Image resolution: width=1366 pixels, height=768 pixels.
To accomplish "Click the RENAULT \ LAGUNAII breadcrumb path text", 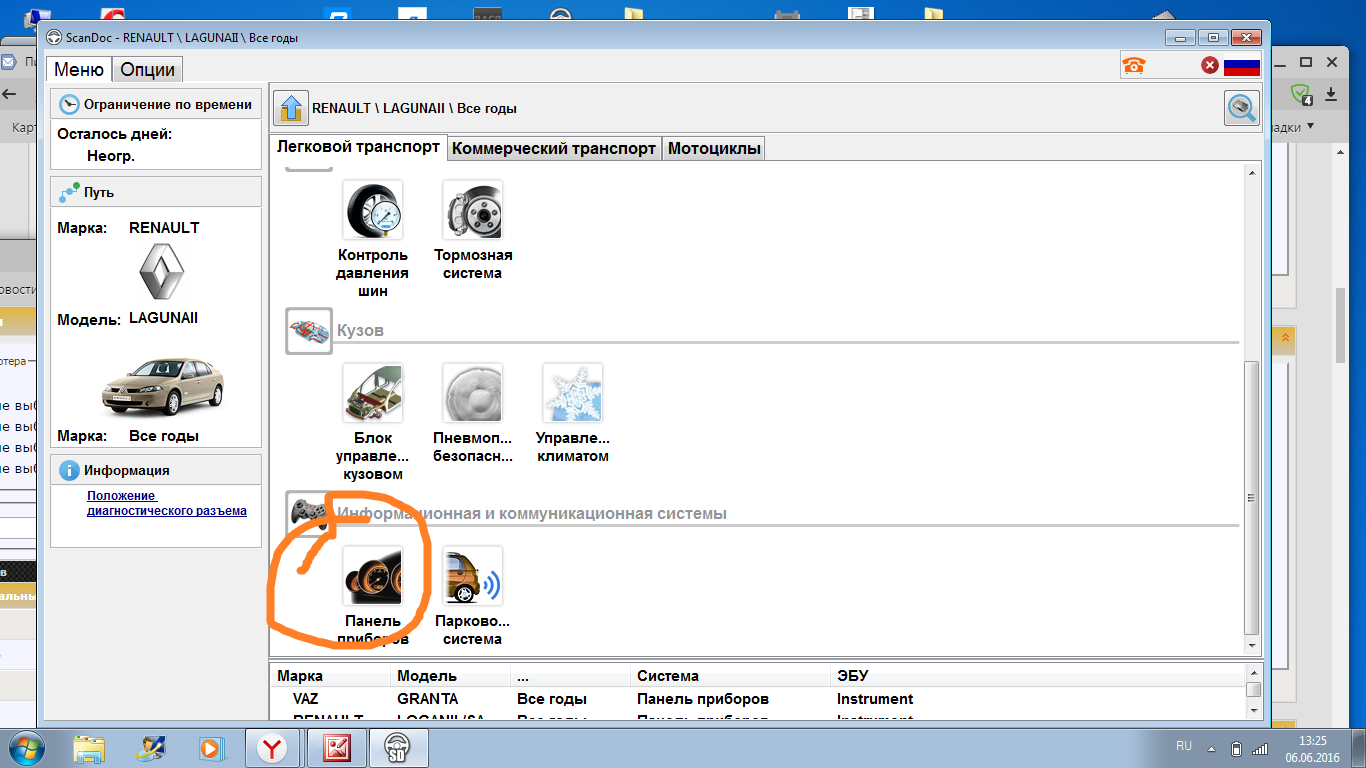I will point(414,108).
